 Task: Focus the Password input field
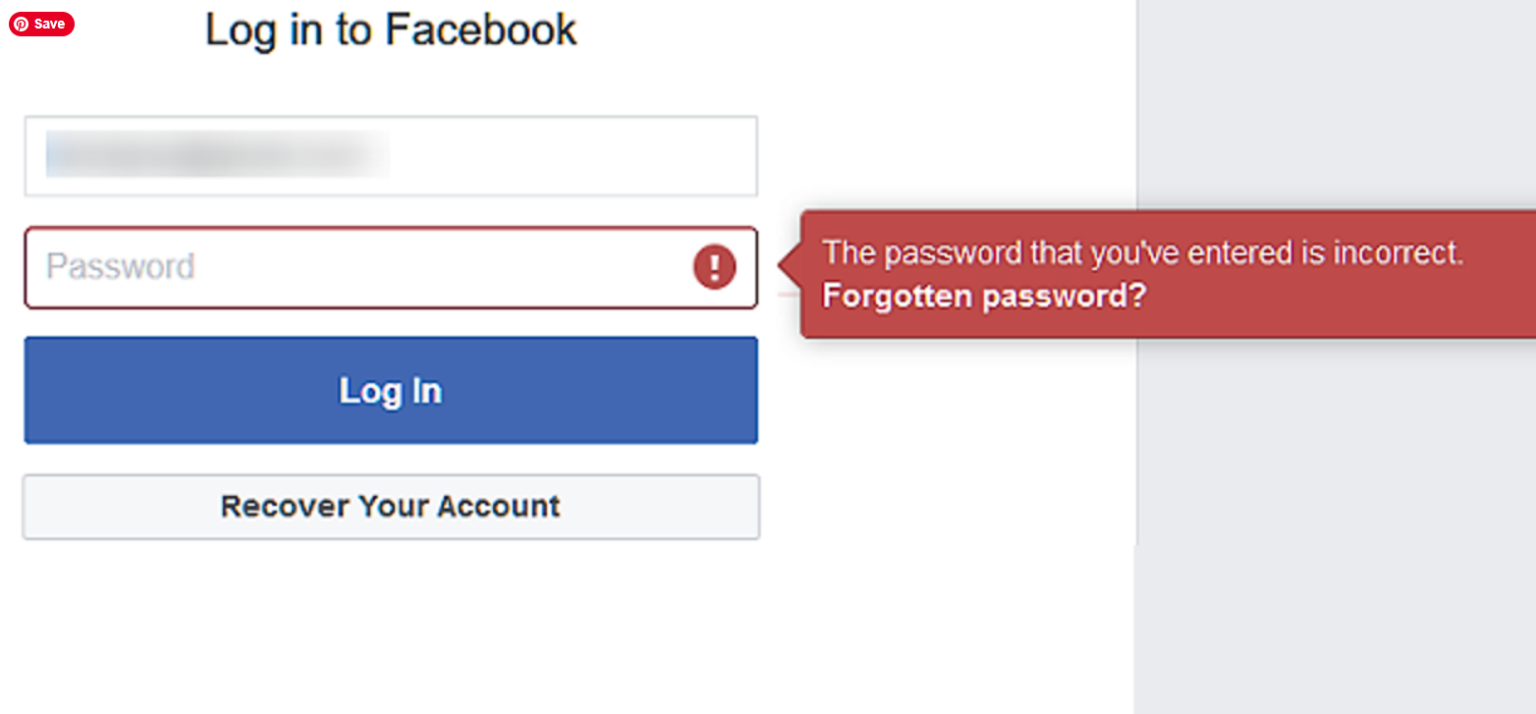click(x=391, y=267)
